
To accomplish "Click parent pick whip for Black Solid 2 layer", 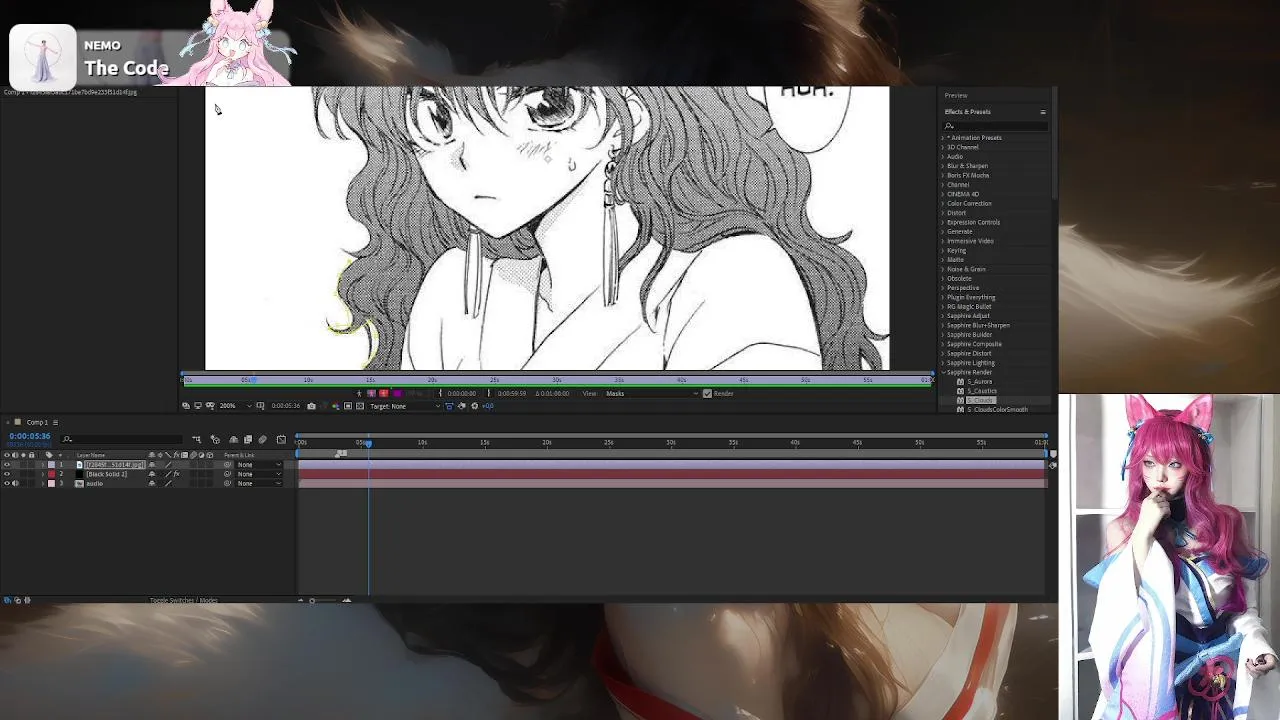I will pyautogui.click(x=227, y=474).
